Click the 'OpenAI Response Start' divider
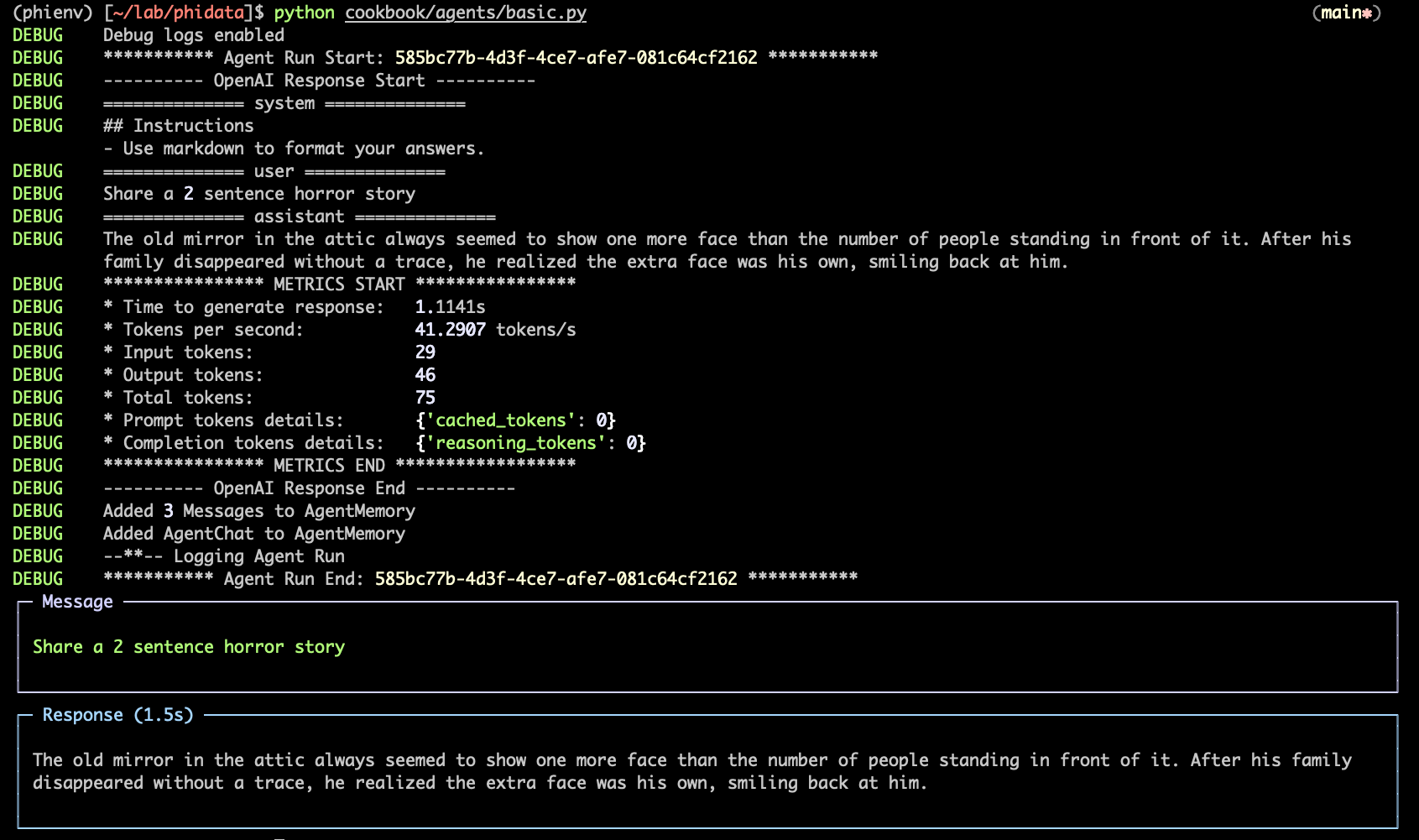The image size is (1419, 840). pos(318,80)
